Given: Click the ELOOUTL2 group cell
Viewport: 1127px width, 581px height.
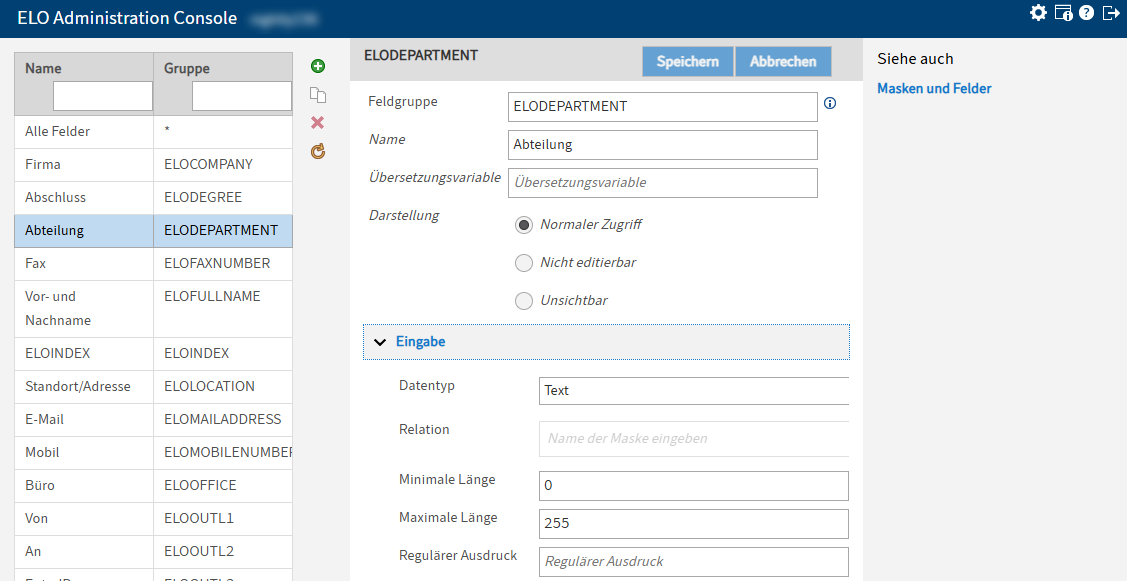Looking at the screenshot, I should tap(223, 552).
